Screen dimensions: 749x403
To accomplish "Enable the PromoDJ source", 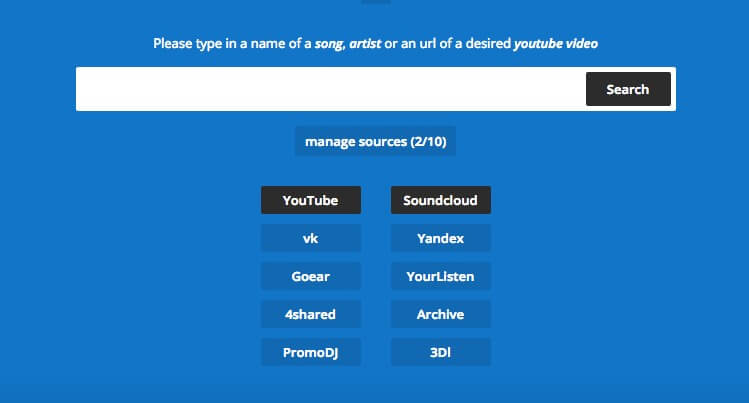I will pos(311,352).
